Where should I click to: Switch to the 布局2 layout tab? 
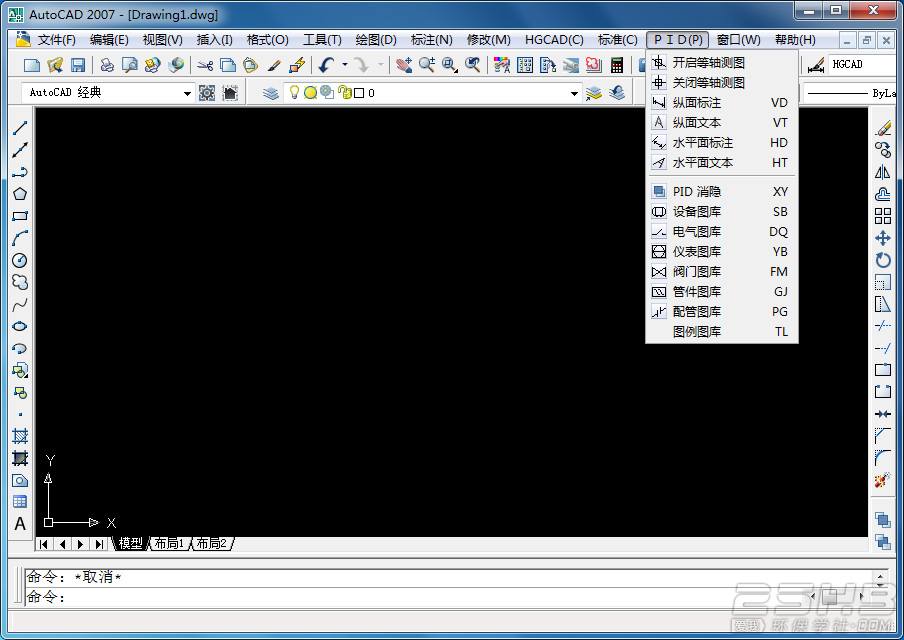click(212, 543)
